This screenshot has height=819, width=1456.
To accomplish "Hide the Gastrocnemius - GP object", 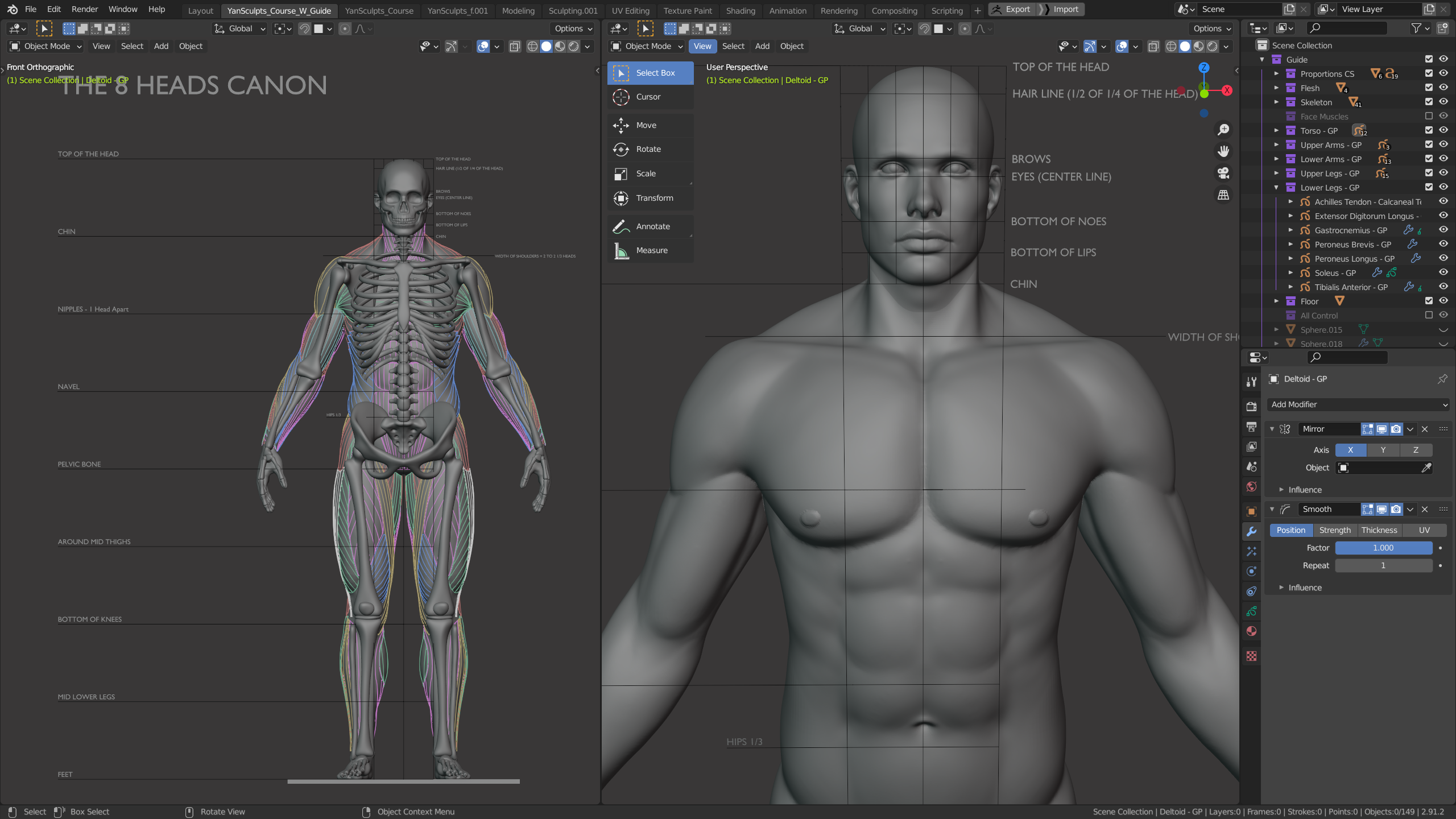I will tap(1443, 230).
